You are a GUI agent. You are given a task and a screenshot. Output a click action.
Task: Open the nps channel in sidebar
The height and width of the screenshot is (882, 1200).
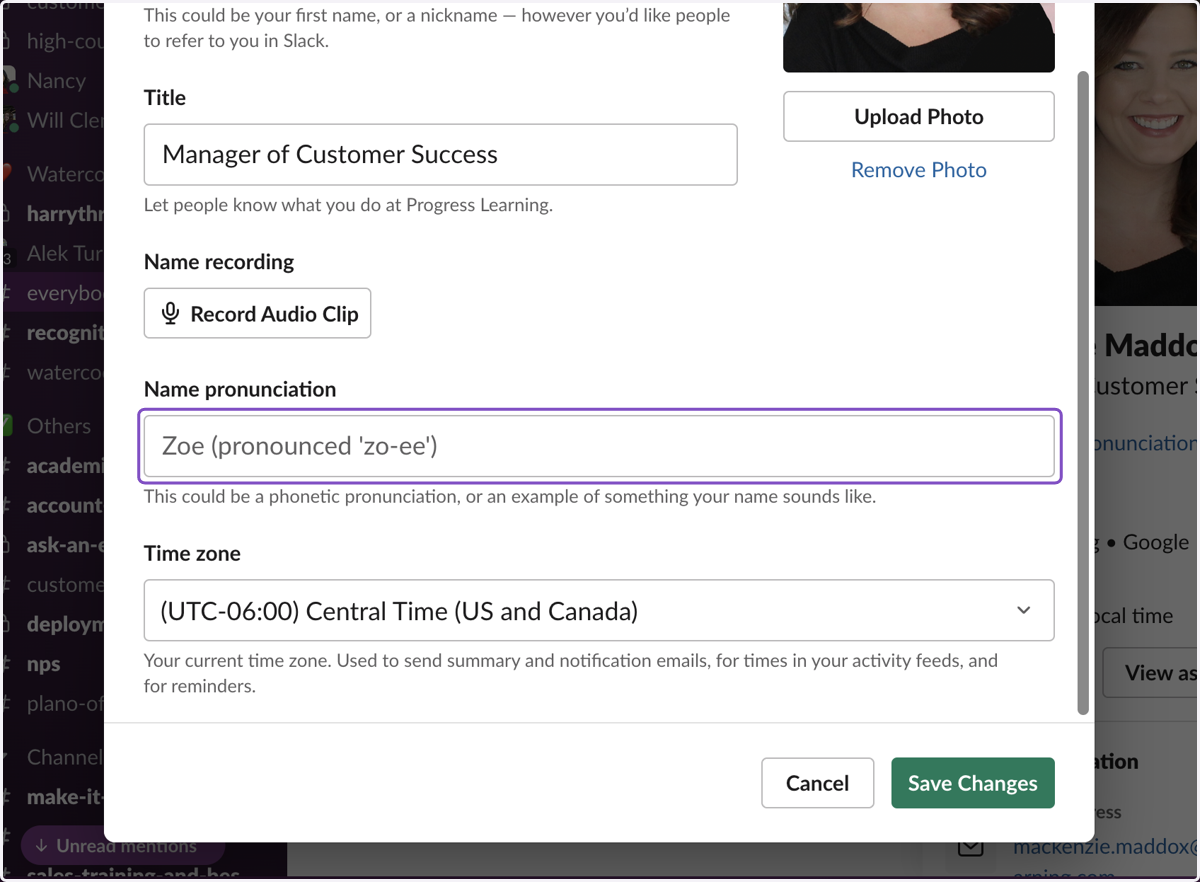44,664
